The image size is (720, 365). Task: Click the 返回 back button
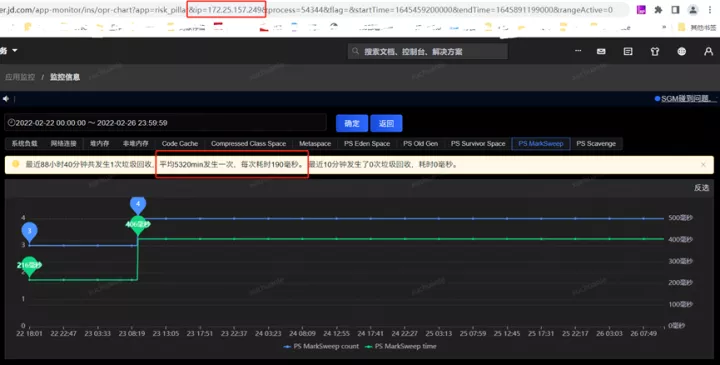[x=386, y=123]
